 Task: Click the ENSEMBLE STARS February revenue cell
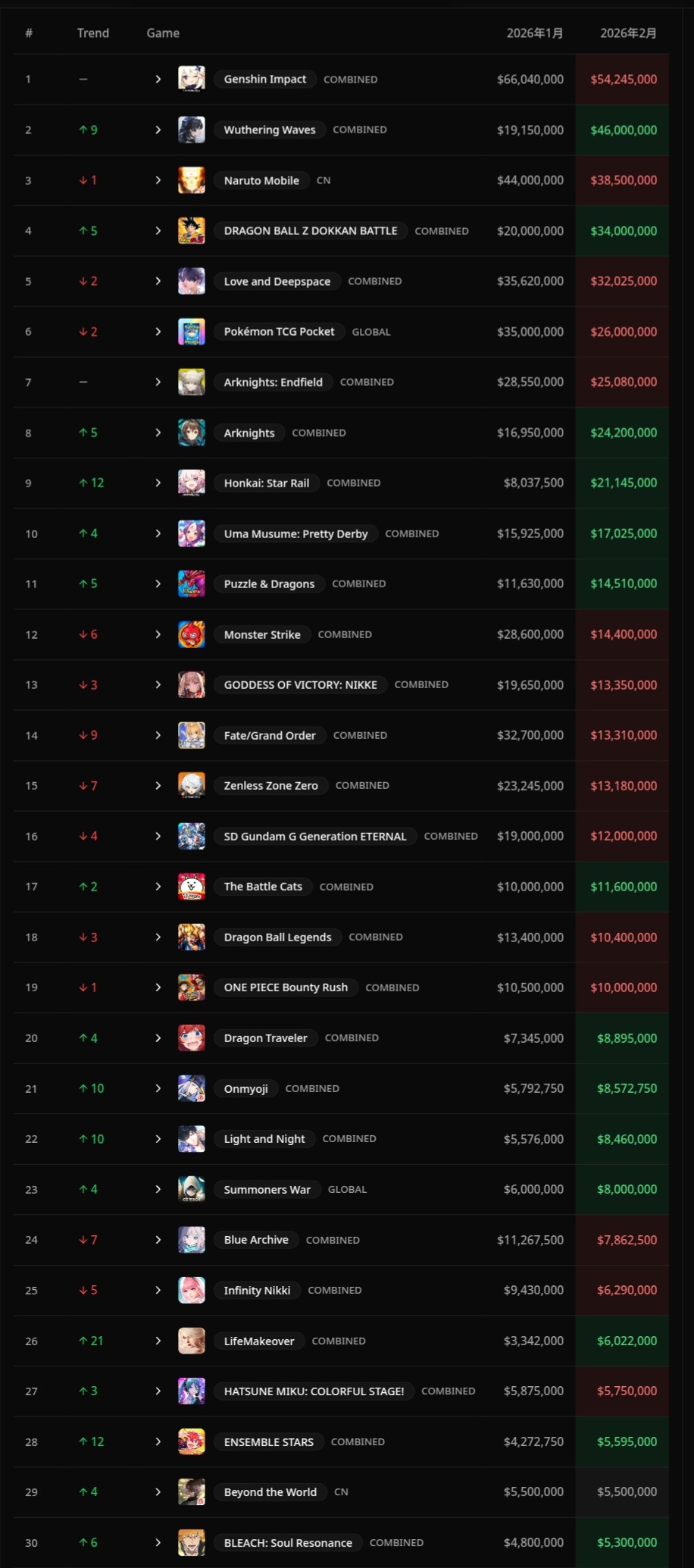click(627, 1441)
